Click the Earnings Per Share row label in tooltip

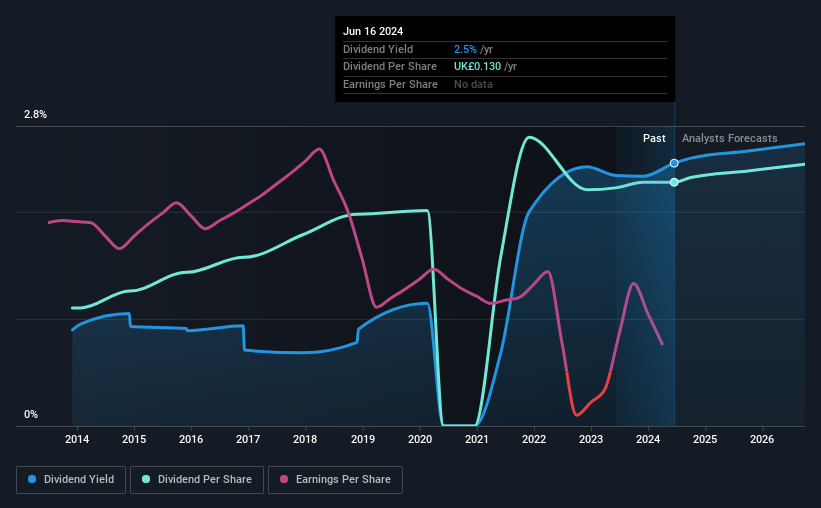pyautogui.click(x=390, y=84)
